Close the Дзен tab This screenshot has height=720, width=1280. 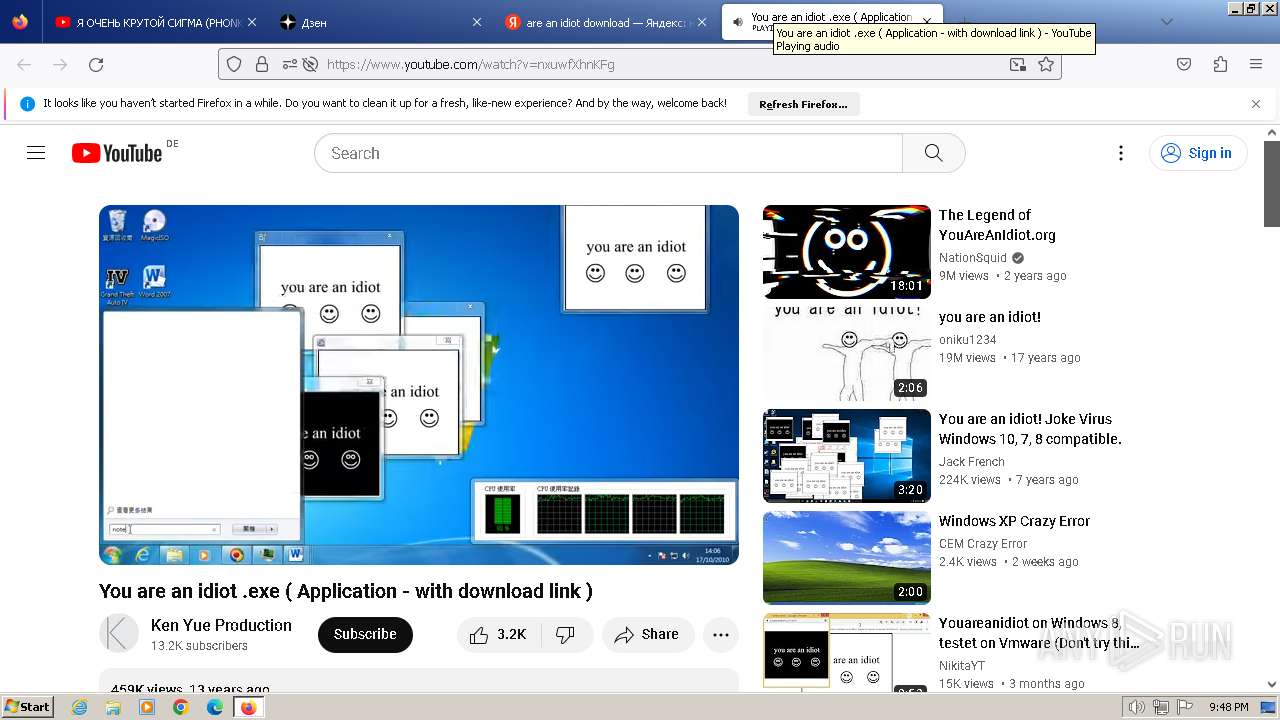(x=477, y=22)
